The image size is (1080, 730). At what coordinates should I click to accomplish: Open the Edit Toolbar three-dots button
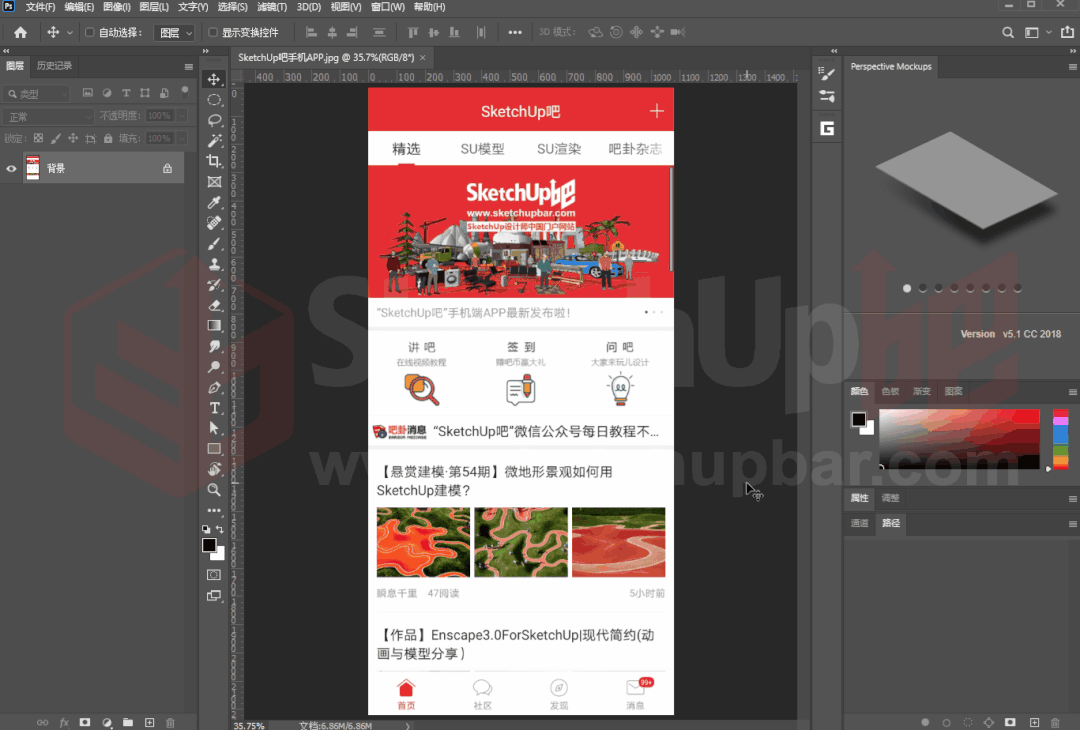(x=214, y=510)
